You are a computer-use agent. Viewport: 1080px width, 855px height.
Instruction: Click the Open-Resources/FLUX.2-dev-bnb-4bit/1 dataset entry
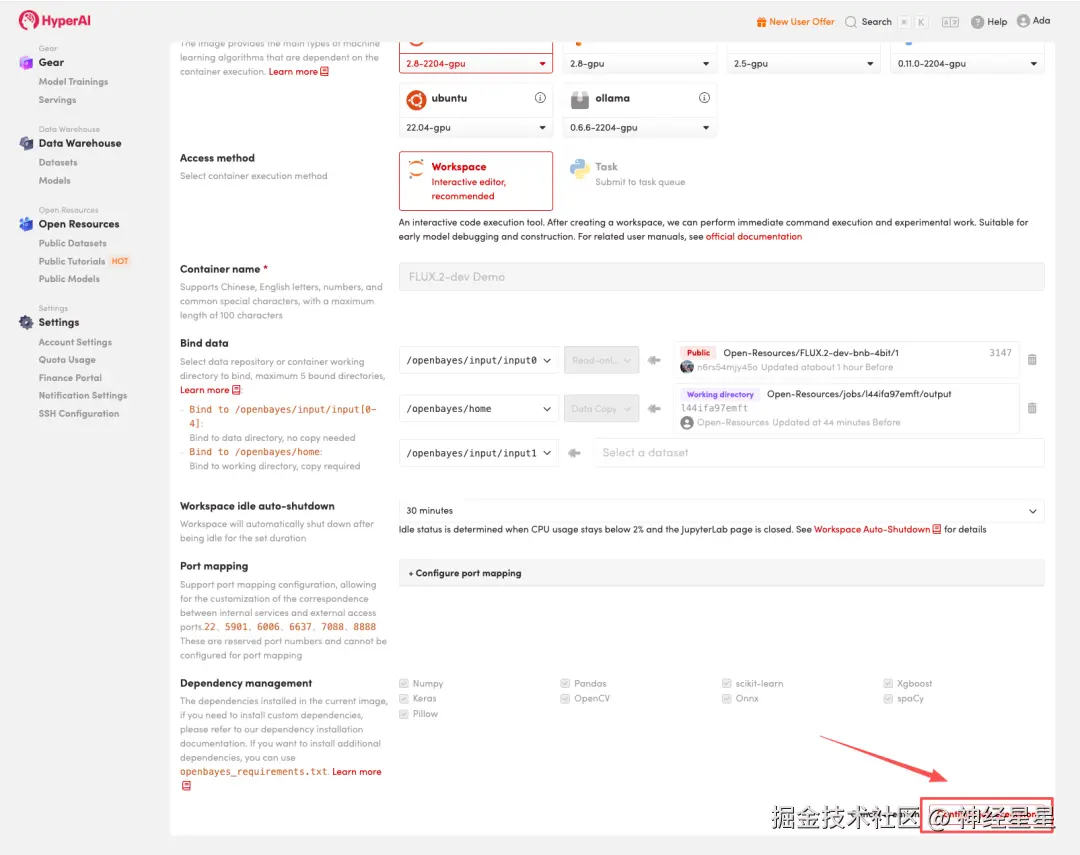click(847, 360)
